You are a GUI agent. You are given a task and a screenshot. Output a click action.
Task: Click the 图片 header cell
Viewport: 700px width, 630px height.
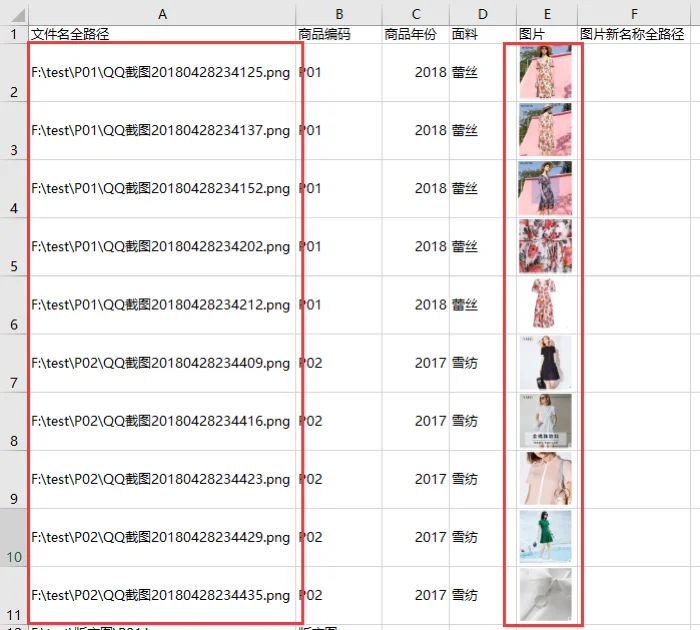click(547, 34)
